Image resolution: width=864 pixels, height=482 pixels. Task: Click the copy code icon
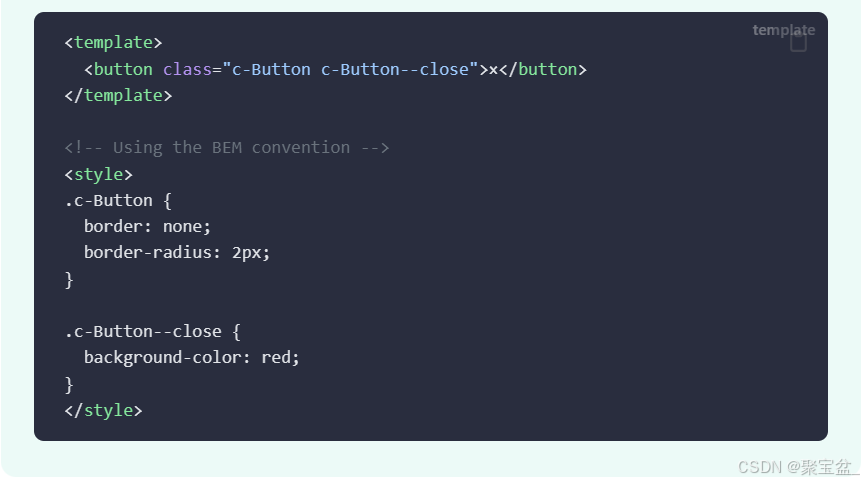pos(798,43)
